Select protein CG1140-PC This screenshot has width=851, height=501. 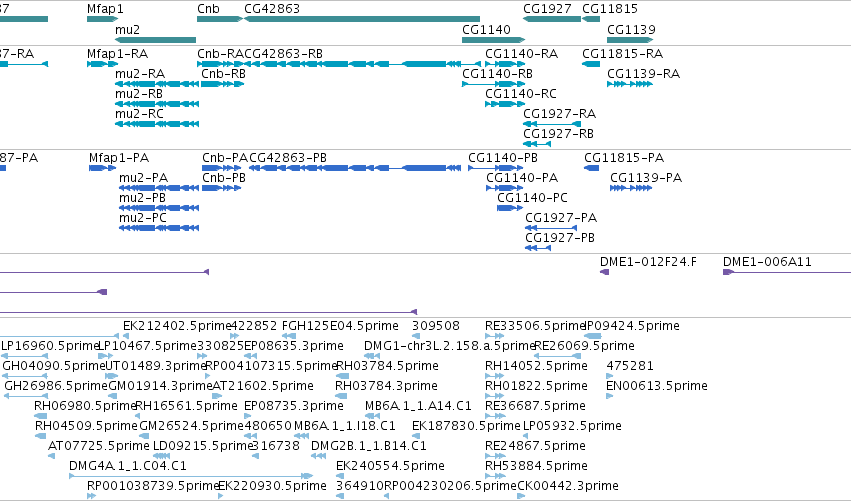click(x=532, y=198)
